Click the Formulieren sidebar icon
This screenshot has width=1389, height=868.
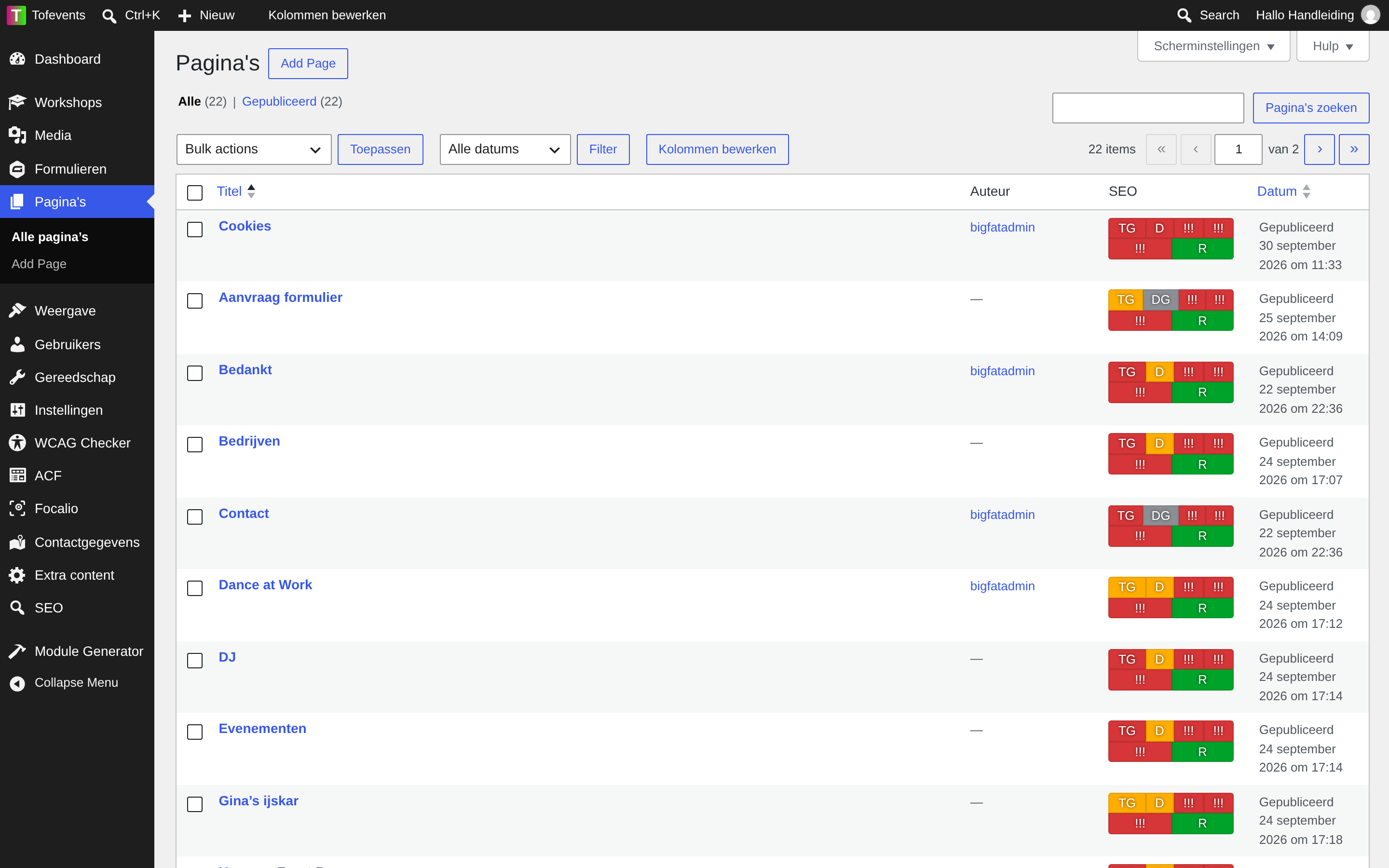coord(18,169)
